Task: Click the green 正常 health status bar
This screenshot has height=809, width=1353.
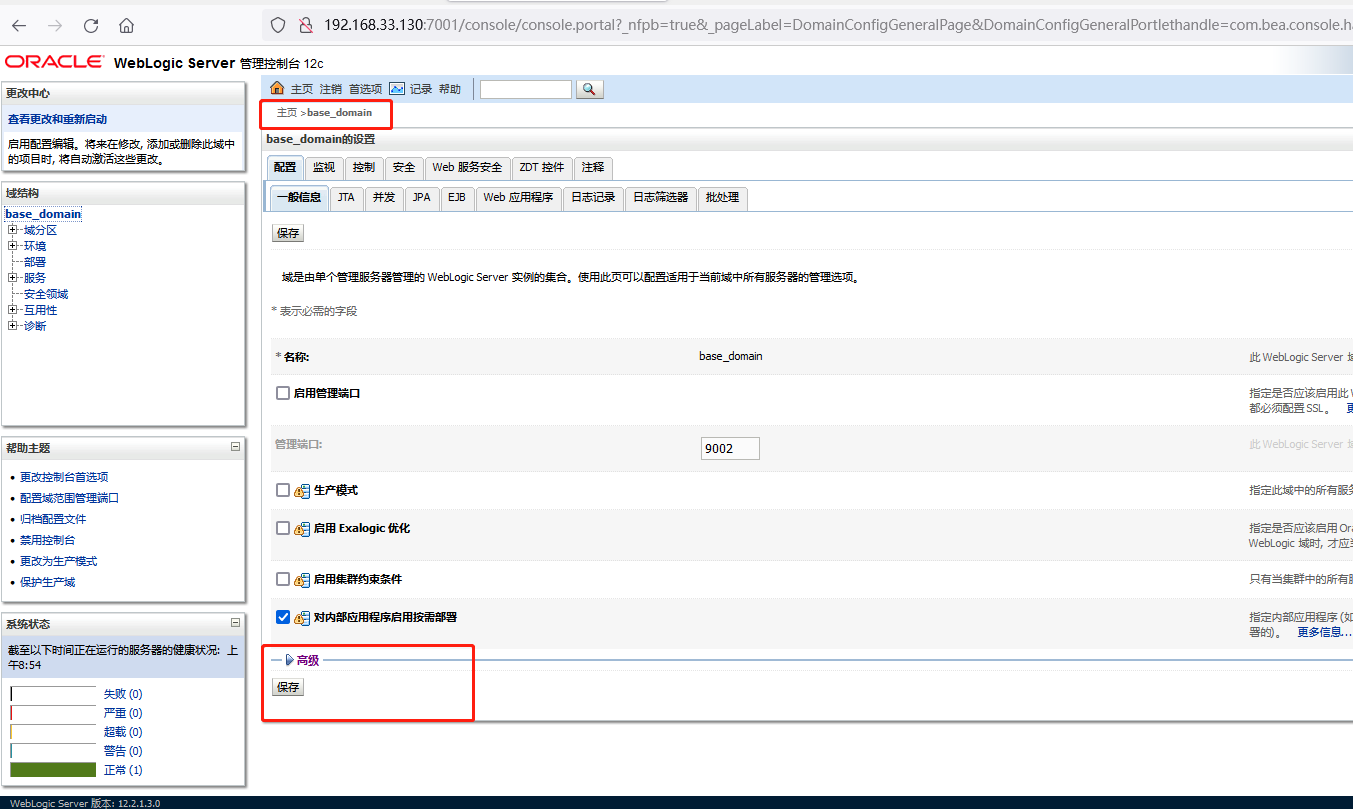Action: coord(53,770)
